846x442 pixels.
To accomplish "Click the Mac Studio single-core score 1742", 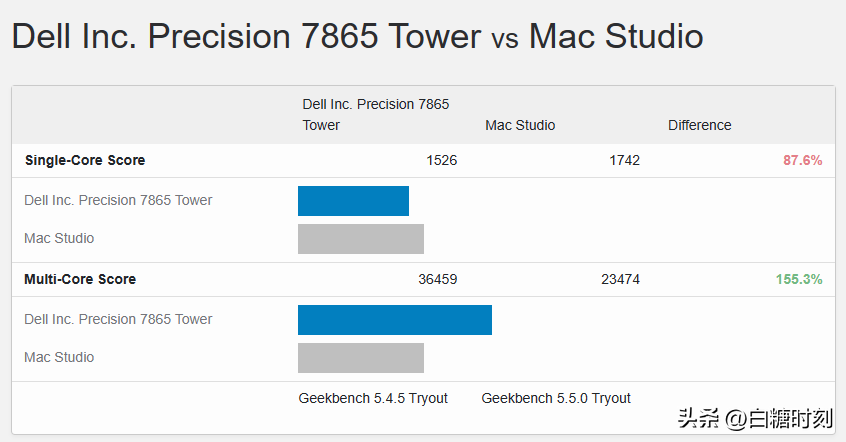I will tap(624, 160).
